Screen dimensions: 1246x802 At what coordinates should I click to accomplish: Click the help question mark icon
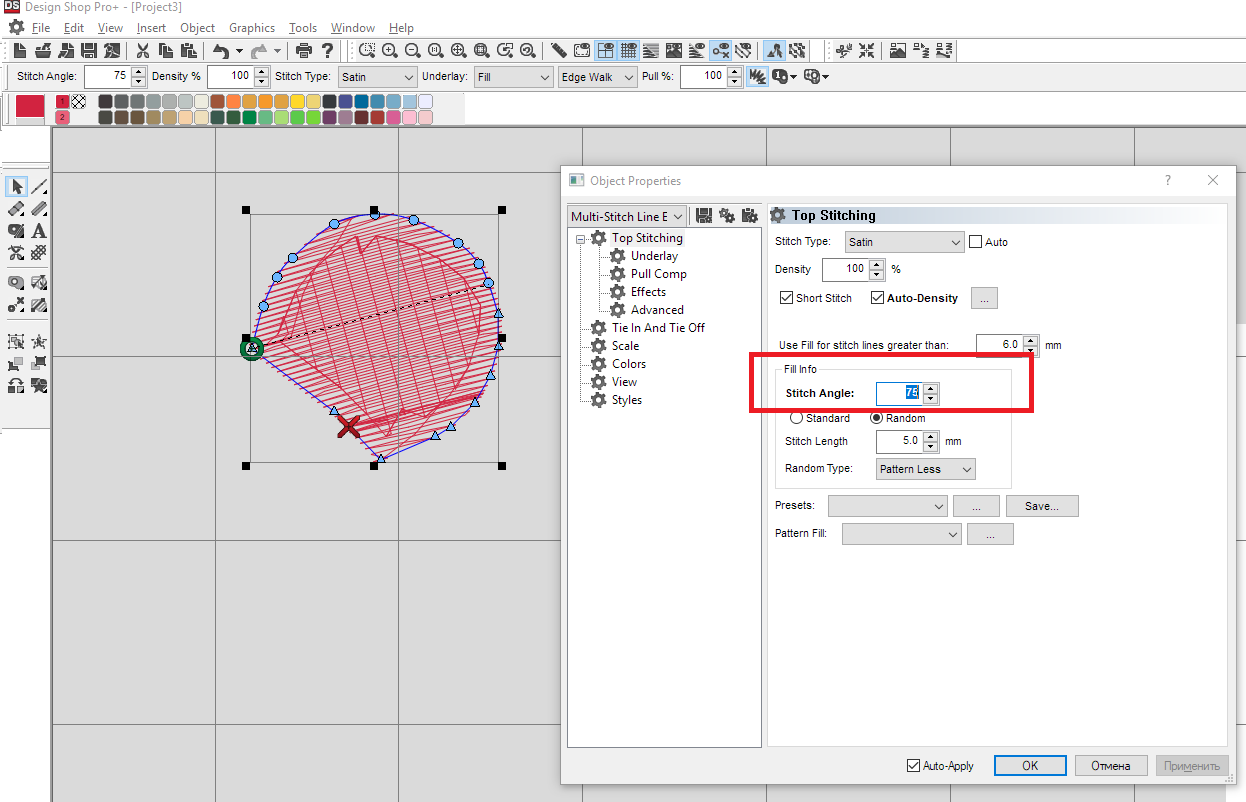pos(327,50)
